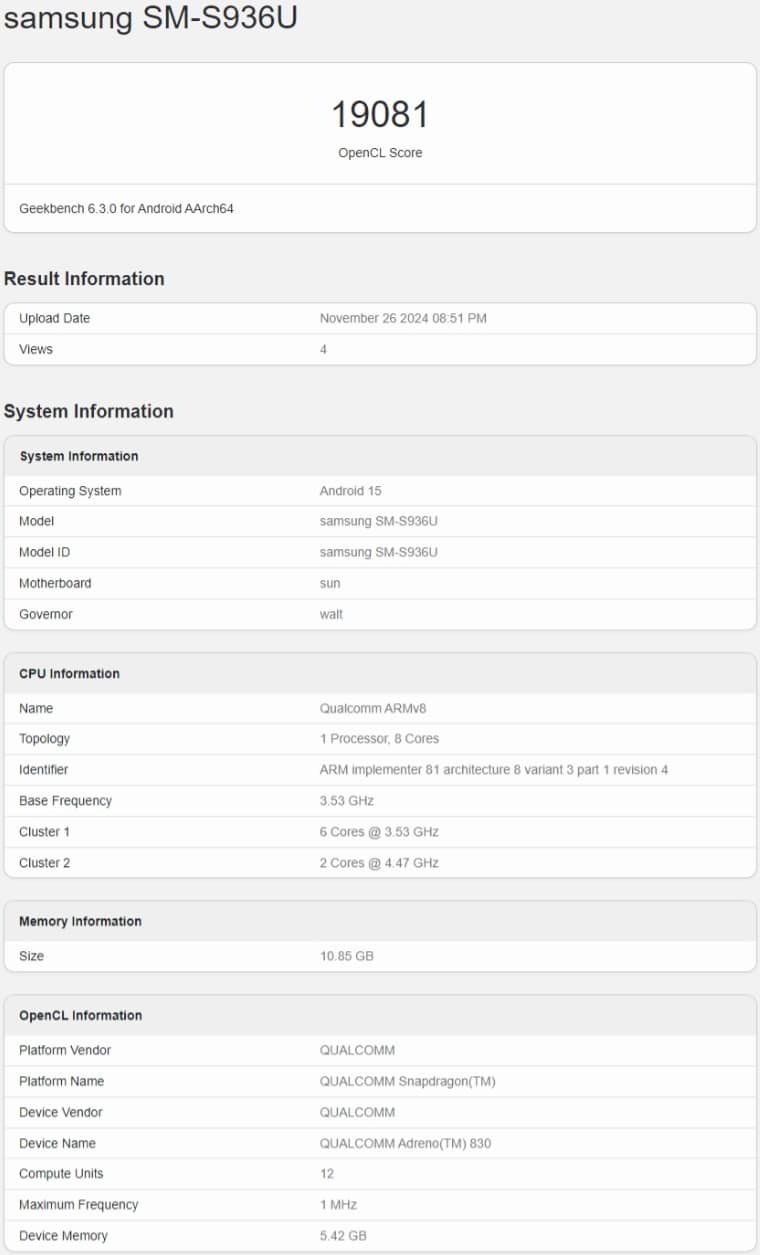Image resolution: width=760 pixels, height=1255 pixels.
Task: Select the Model ID row value
Action: pos(378,552)
